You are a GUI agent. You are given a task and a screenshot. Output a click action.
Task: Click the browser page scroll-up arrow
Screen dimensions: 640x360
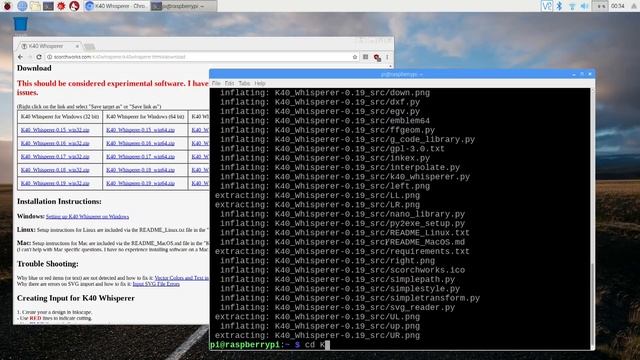click(x=391, y=66)
